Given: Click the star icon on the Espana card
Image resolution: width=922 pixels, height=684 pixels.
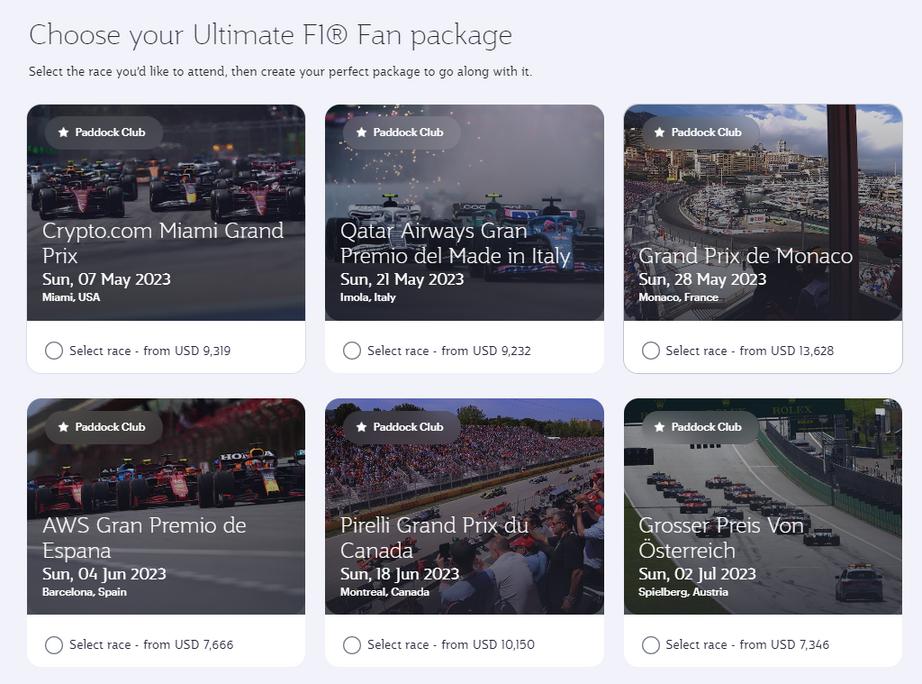Looking at the screenshot, I should coord(64,427).
